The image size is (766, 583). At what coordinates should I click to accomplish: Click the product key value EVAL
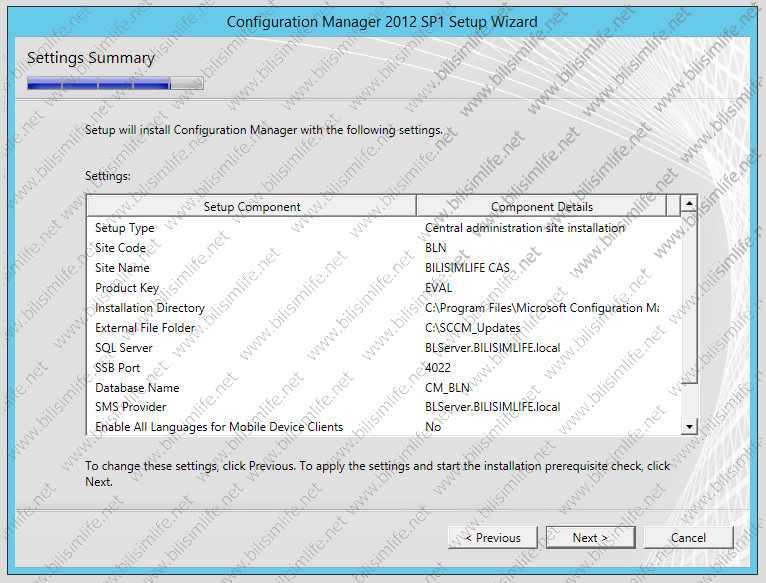tap(439, 288)
